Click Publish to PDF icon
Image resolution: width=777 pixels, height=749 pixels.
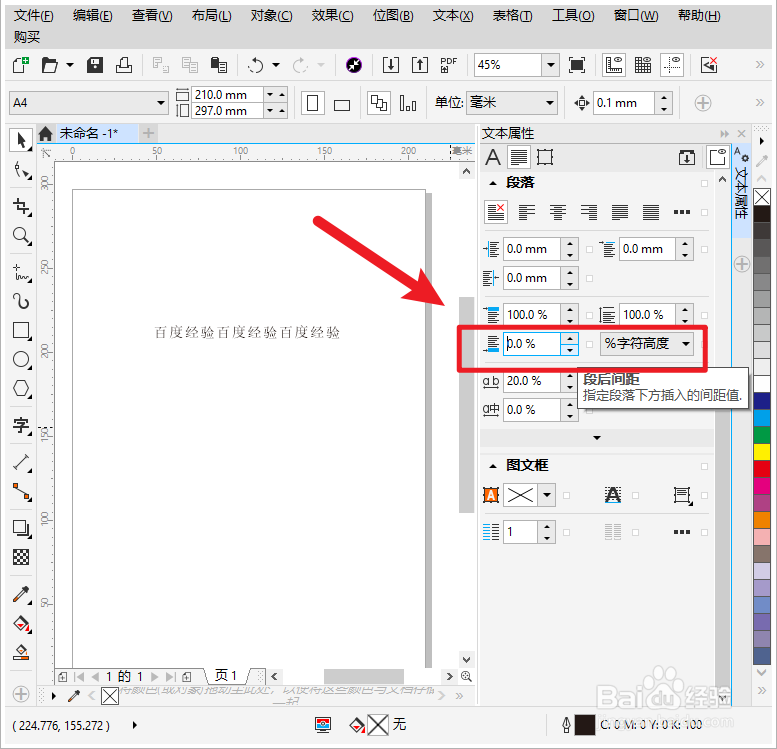[x=448, y=65]
